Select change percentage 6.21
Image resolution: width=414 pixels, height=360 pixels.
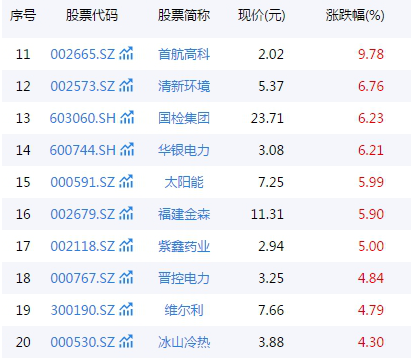[x=371, y=150]
